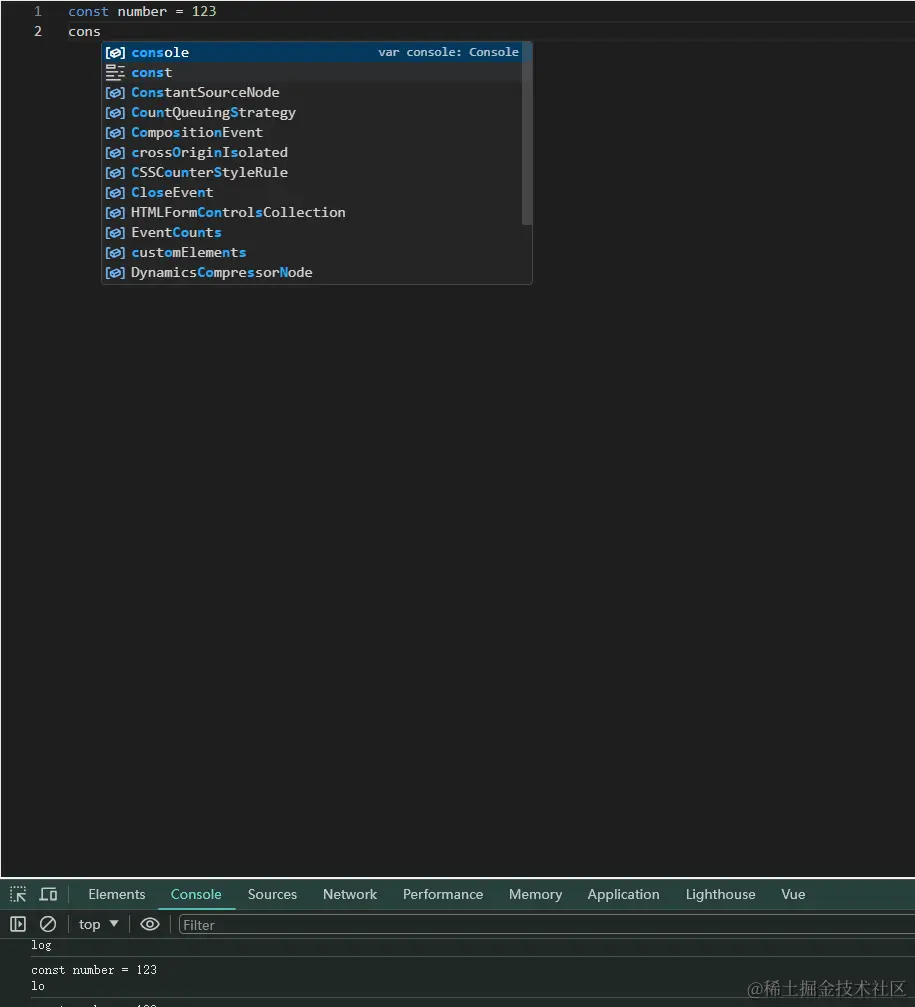Choose HTMLFormControlsCollection suggestion
The height and width of the screenshot is (1007, 915).
(313, 212)
